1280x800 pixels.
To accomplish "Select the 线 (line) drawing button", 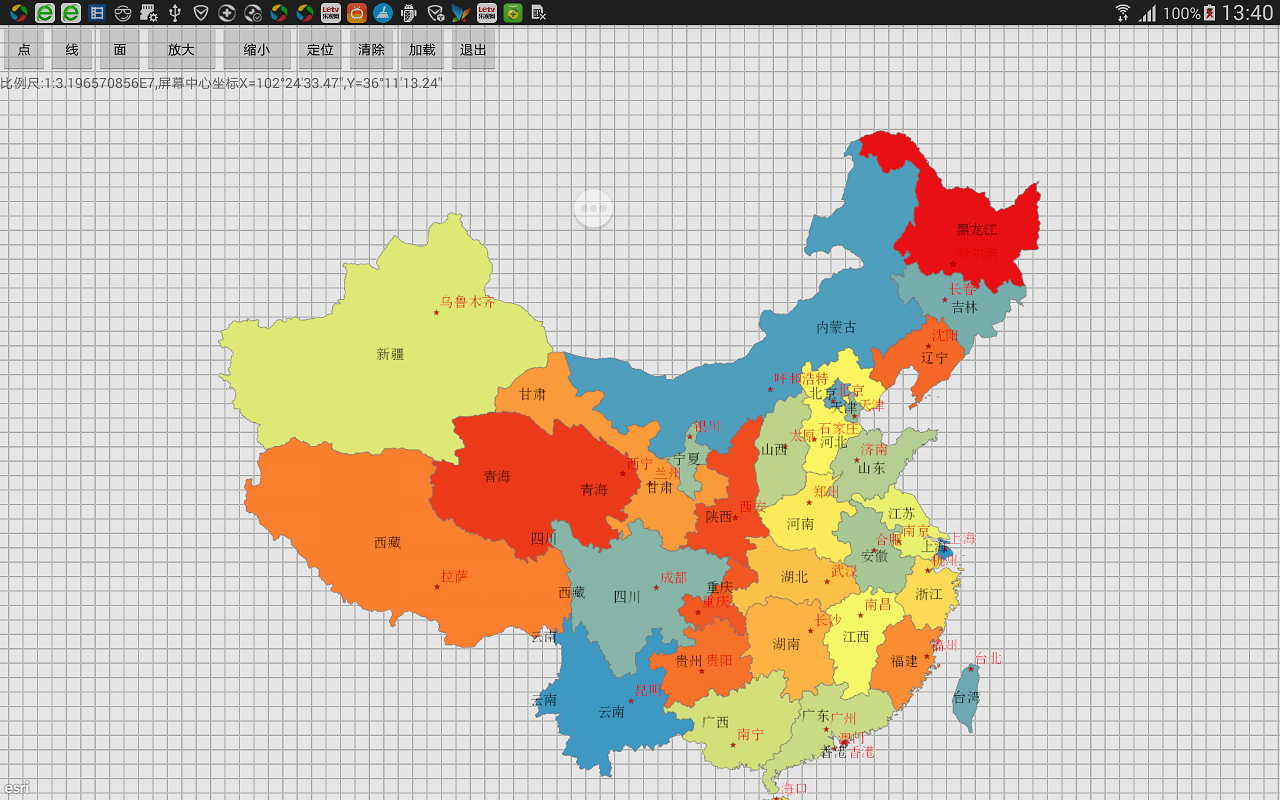I will tap(72, 49).
